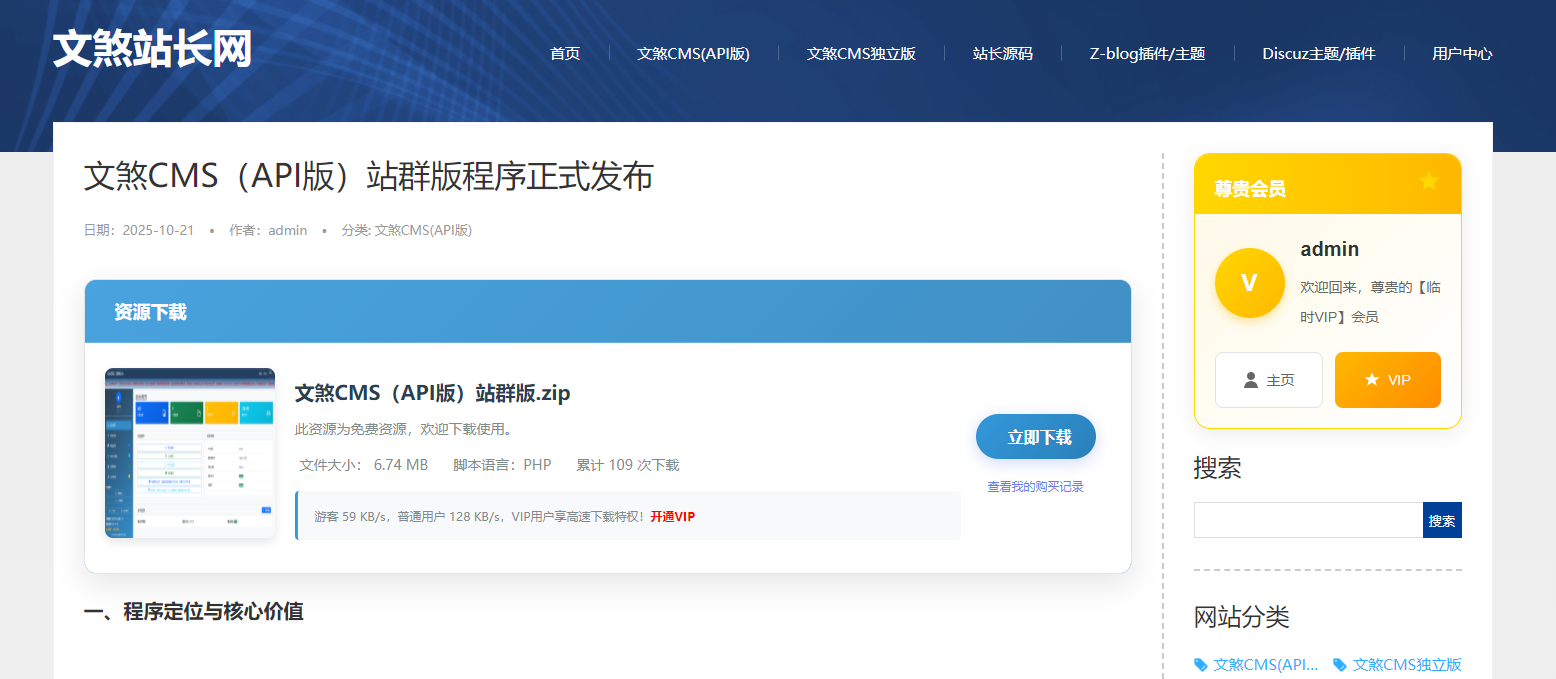Click the 立即下载 download button
This screenshot has height=679, width=1556.
tap(1035, 436)
